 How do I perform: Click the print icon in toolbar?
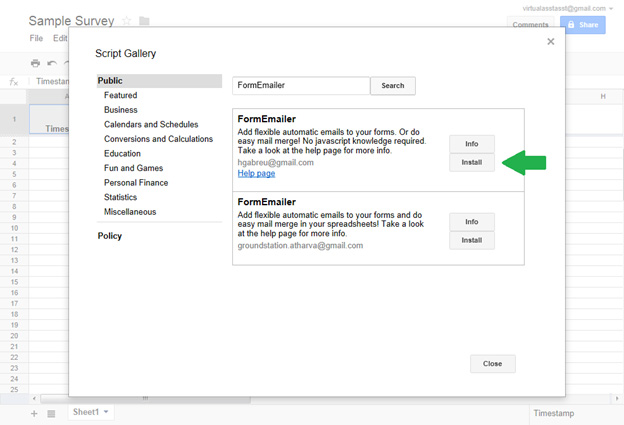click(36, 63)
